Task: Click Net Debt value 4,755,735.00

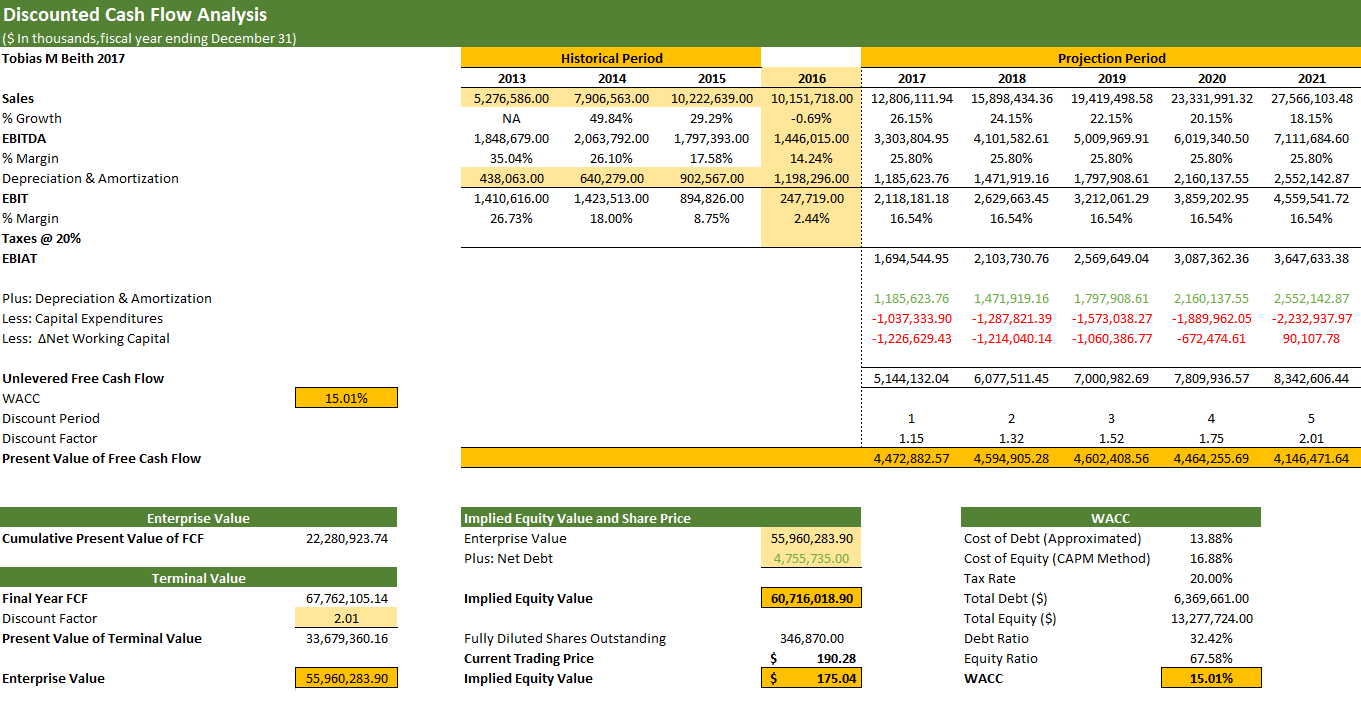Action: point(811,558)
